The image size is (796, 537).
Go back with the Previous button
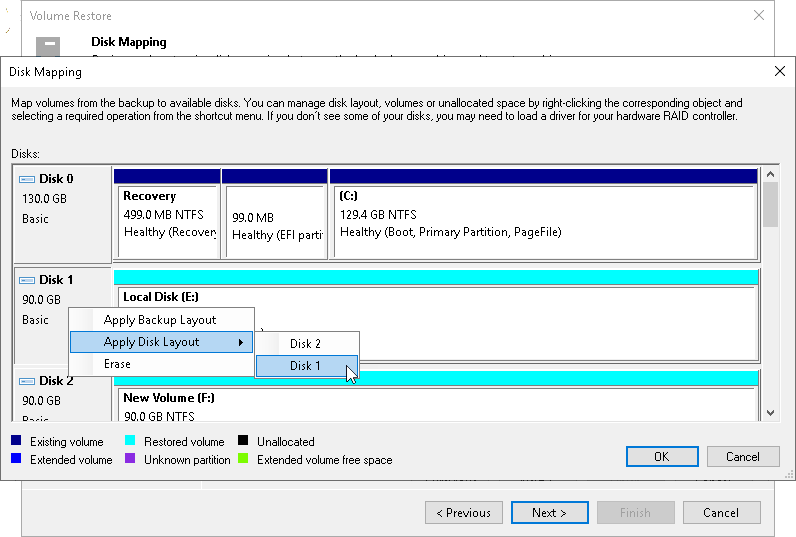click(x=464, y=513)
